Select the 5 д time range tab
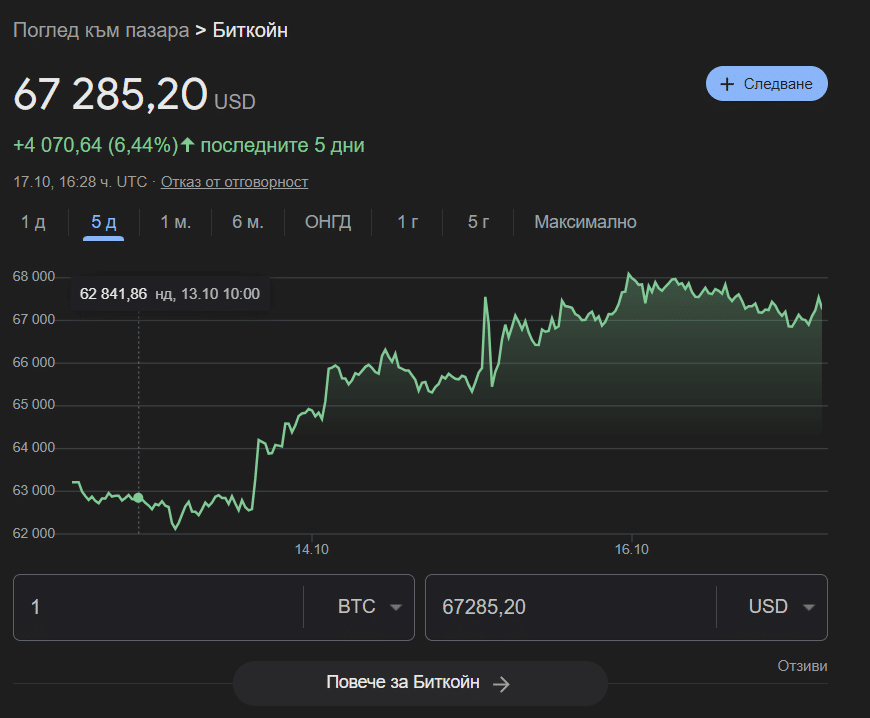Viewport: 870px width, 718px height. tap(104, 222)
